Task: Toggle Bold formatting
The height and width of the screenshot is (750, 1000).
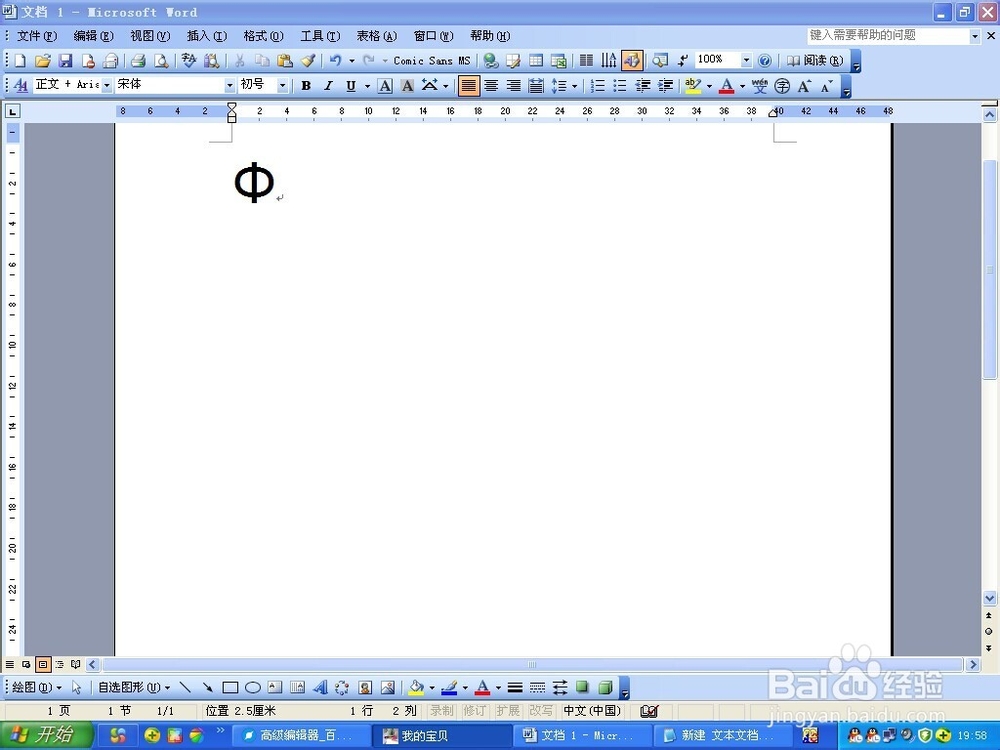Action: point(306,85)
